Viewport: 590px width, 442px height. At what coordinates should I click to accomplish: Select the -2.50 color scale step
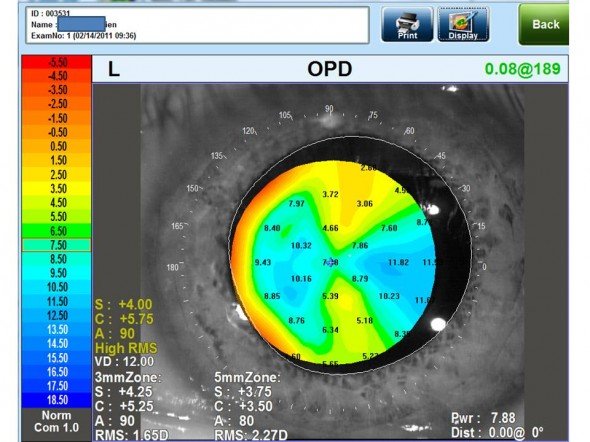tap(56, 104)
